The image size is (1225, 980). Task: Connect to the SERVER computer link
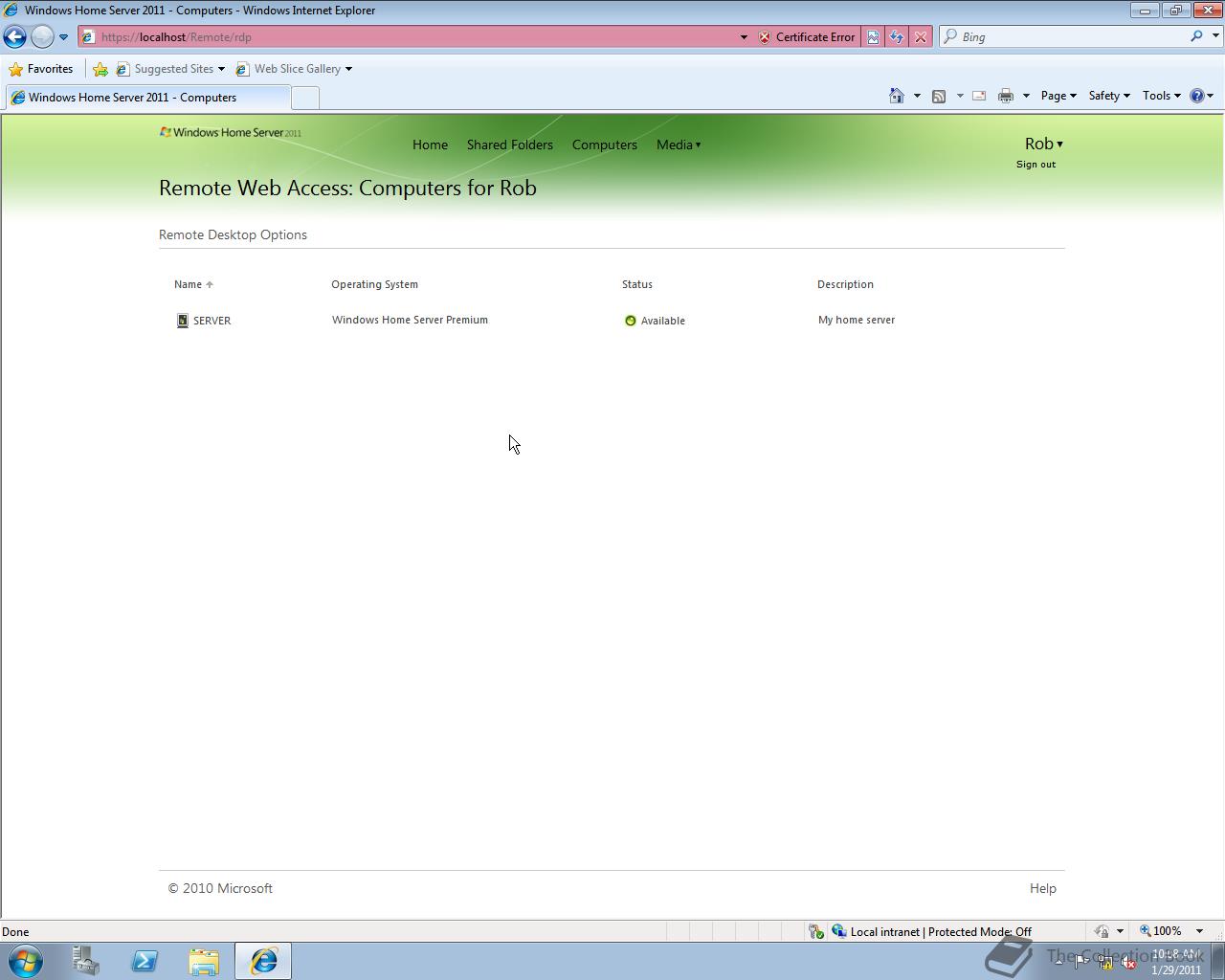(212, 321)
